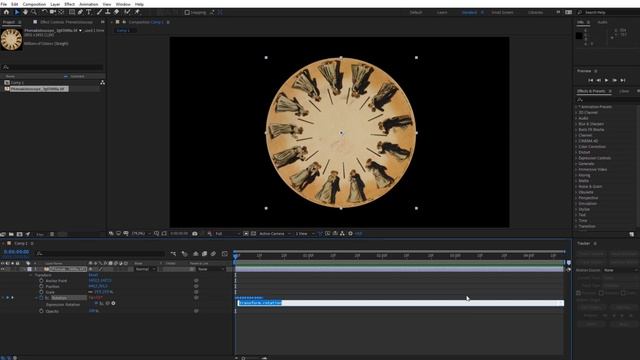Screen dimensions: 640x360
Task: Open the layer Parent & Link None dropdown
Action: pos(211,269)
